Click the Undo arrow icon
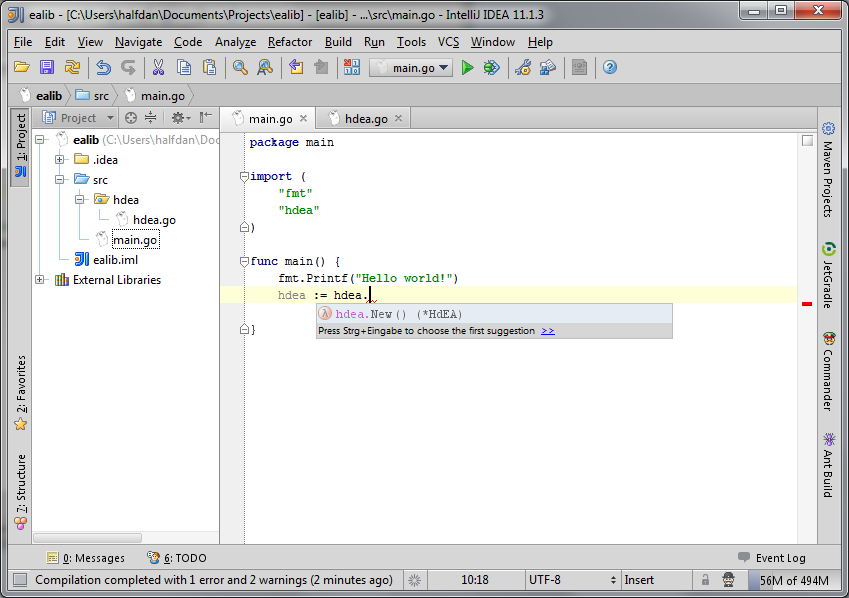 [103, 68]
